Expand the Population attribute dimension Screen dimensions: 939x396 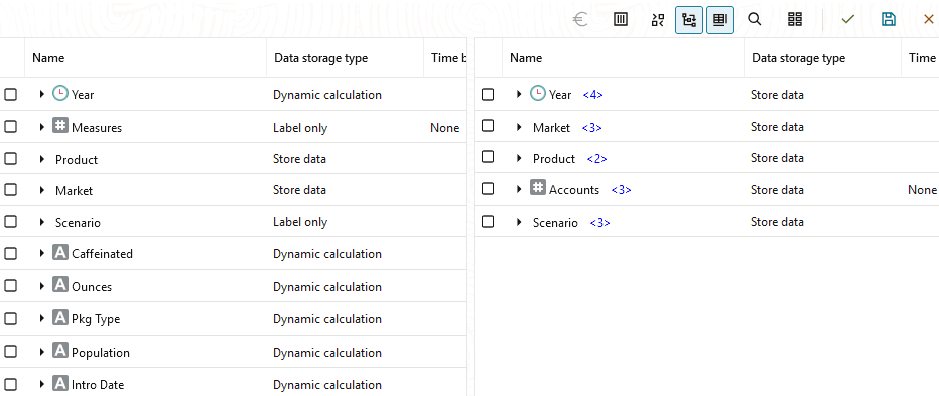(x=41, y=352)
